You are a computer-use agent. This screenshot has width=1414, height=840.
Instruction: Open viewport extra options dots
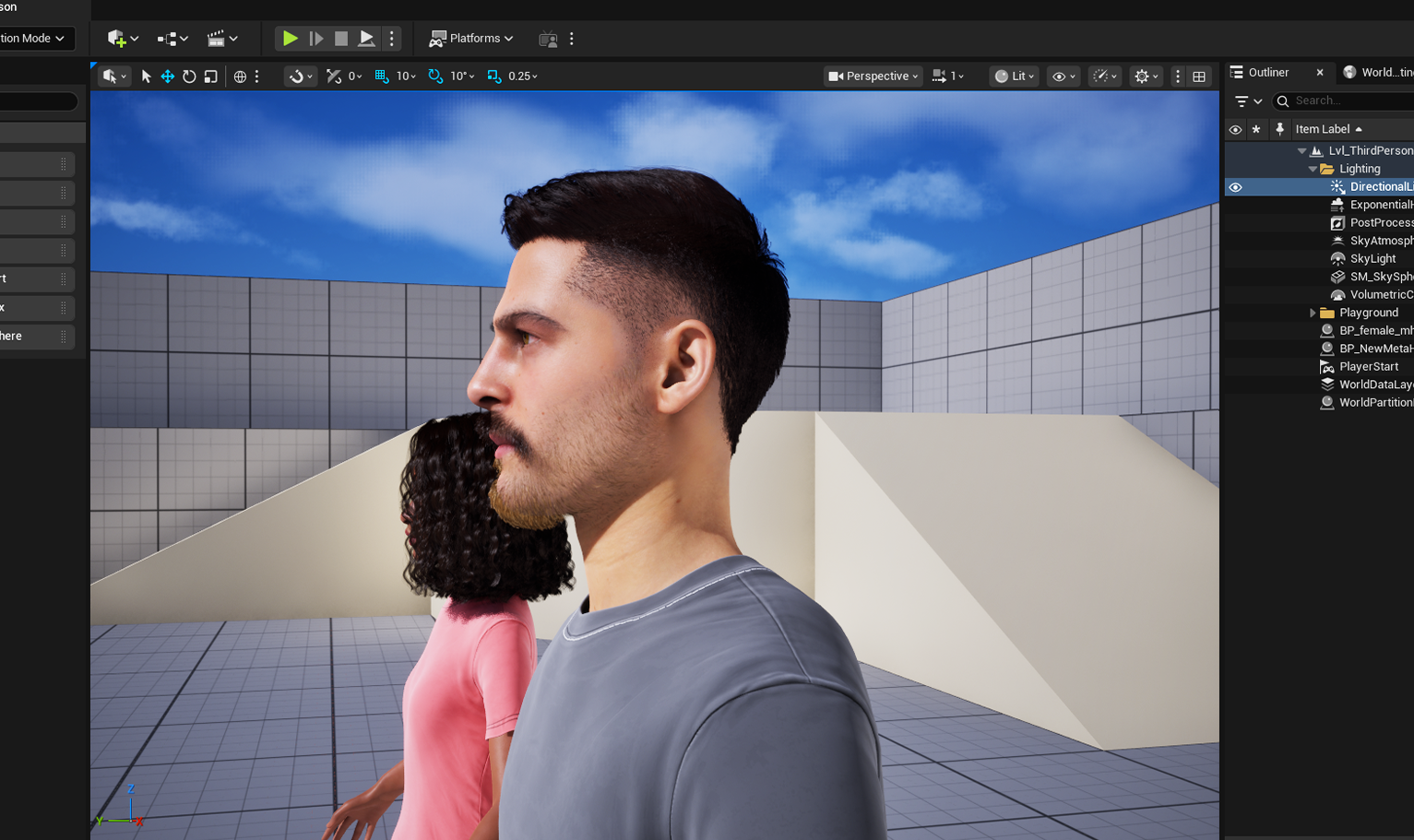(1178, 77)
